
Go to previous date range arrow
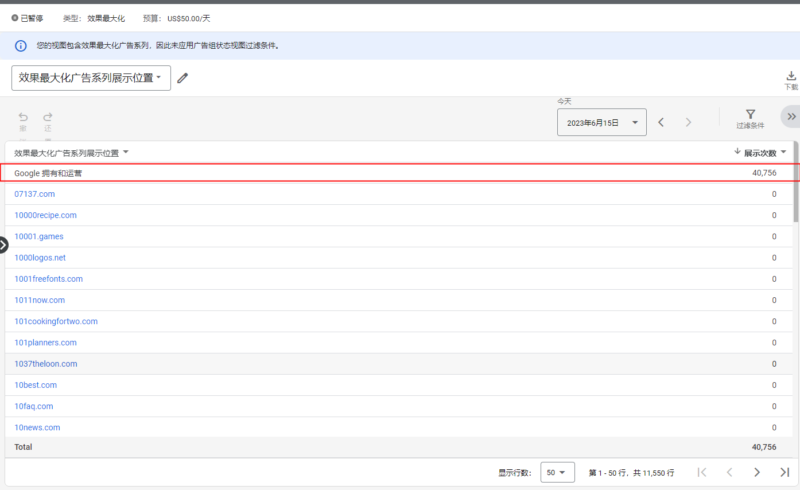tap(661, 122)
